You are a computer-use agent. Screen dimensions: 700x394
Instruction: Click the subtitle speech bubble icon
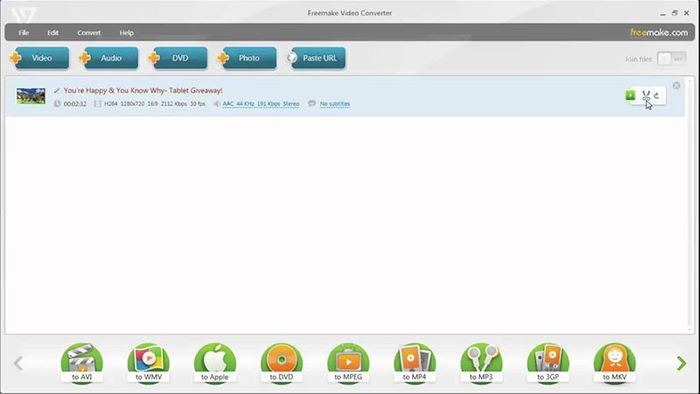[x=312, y=104]
